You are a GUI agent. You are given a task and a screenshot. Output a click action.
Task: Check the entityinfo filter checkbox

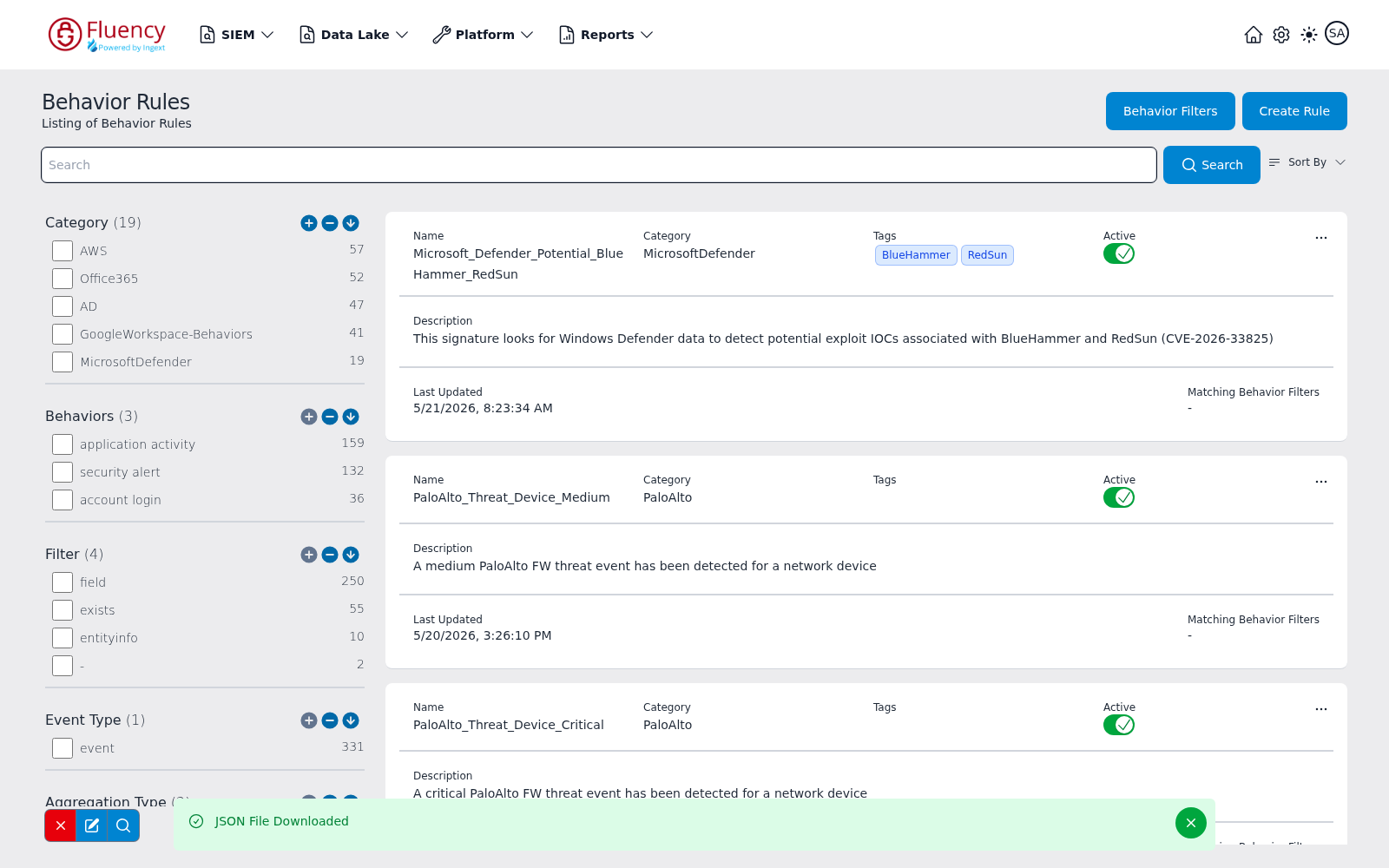click(63, 638)
